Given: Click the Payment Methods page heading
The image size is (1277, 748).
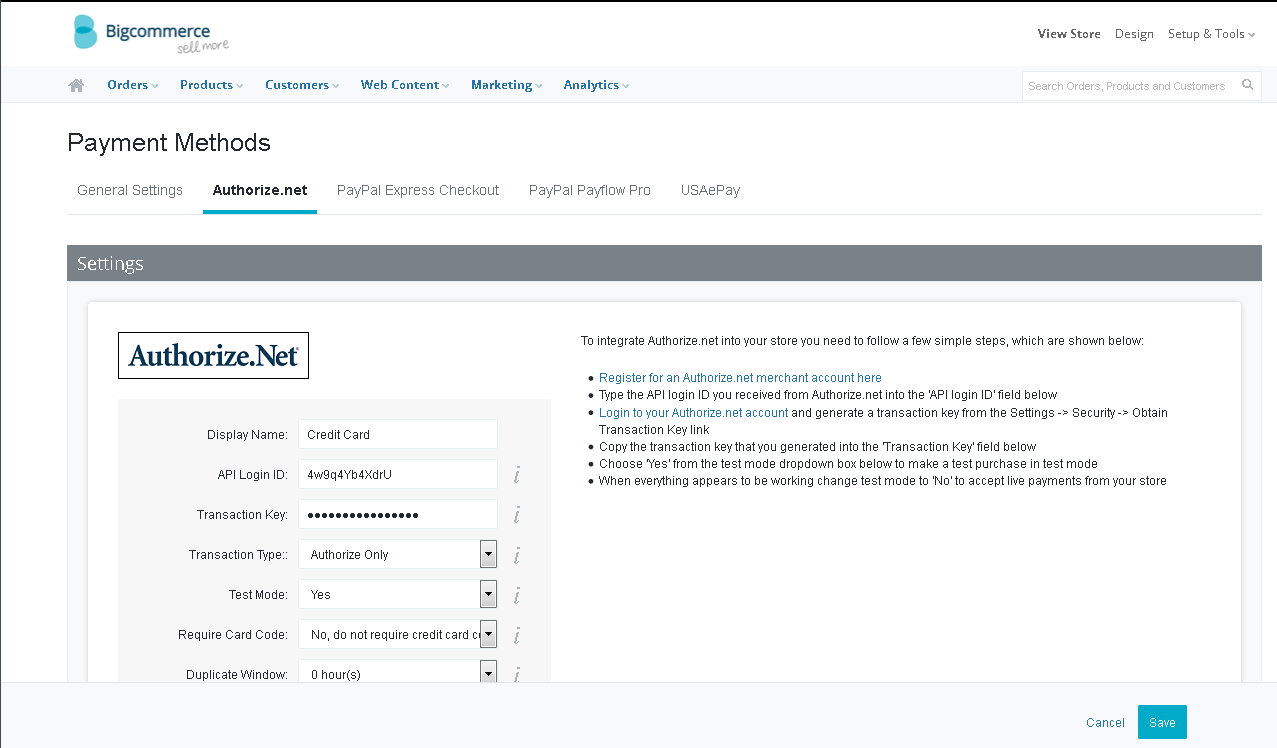Looking at the screenshot, I should coord(169,143).
